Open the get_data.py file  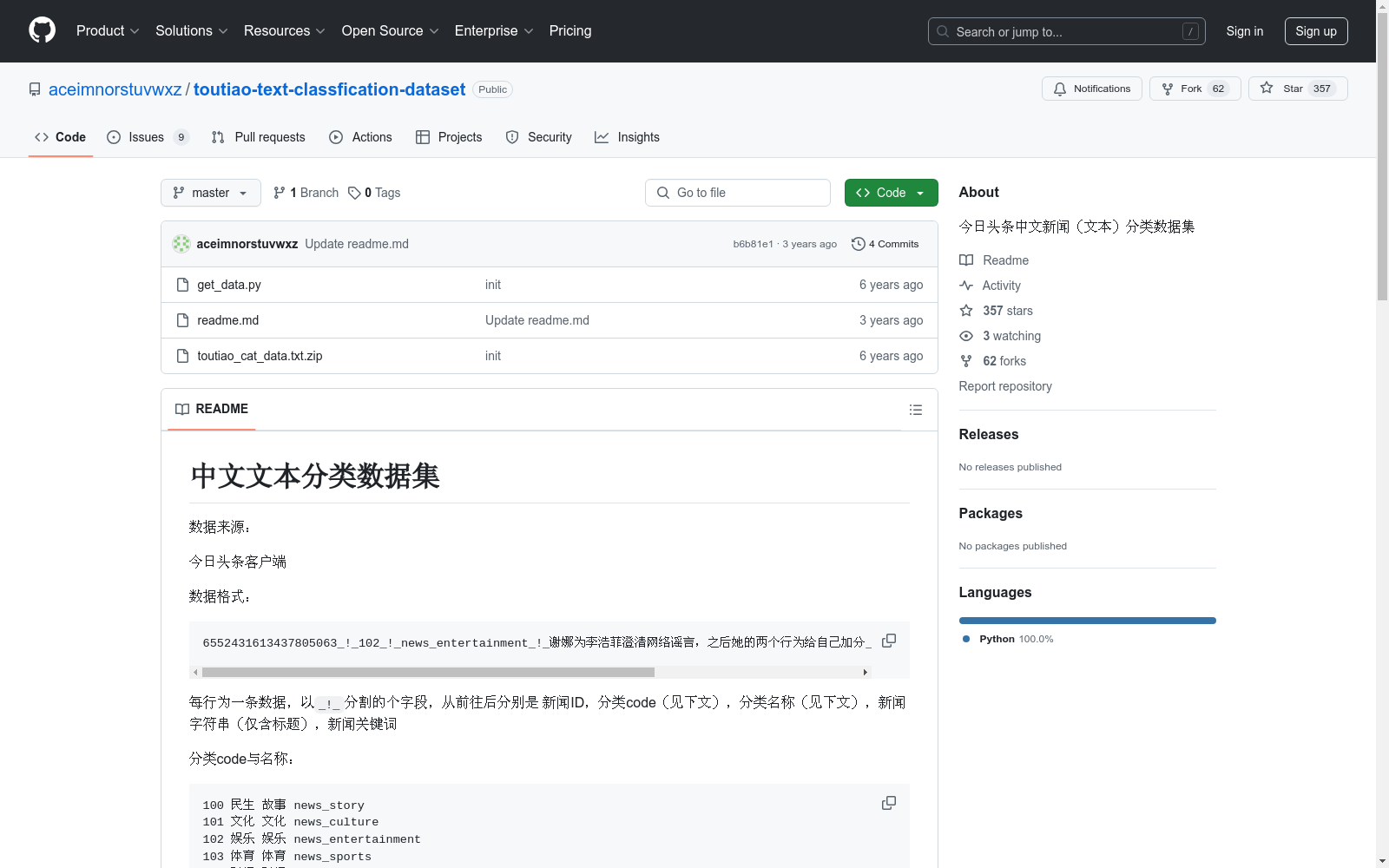(228, 285)
